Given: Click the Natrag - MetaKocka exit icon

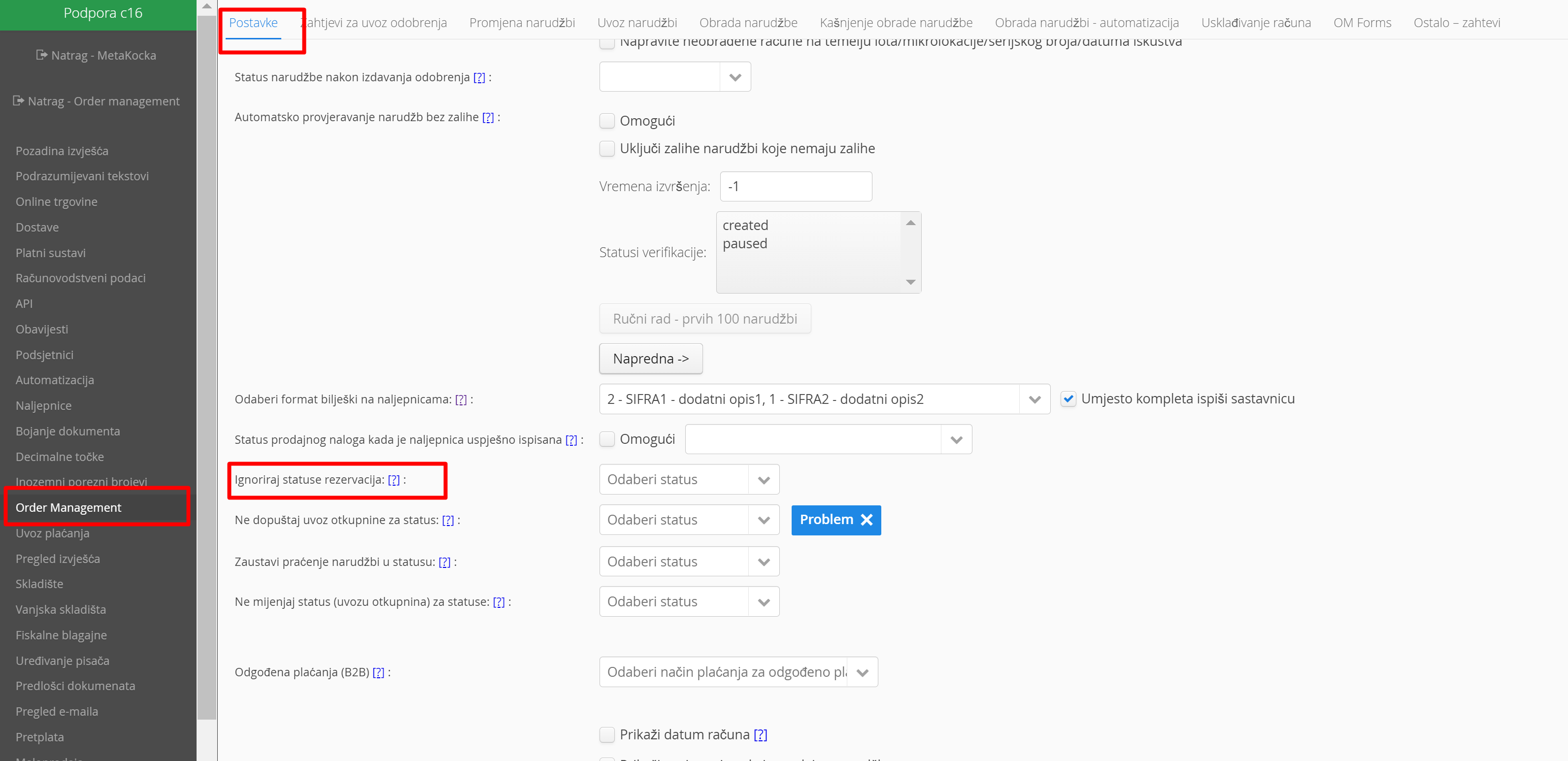Looking at the screenshot, I should (x=41, y=55).
